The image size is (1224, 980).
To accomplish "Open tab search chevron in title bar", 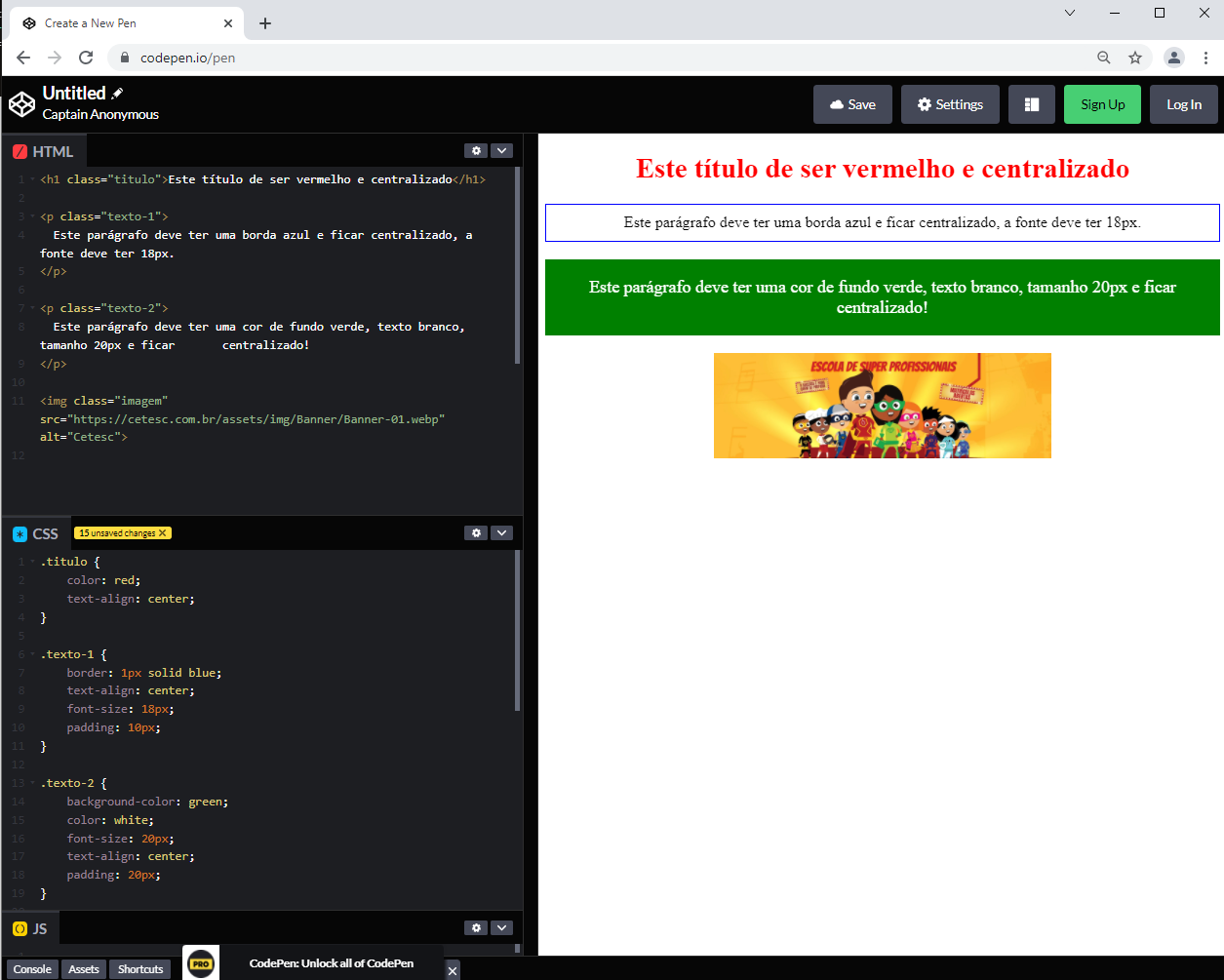I will click(1070, 13).
